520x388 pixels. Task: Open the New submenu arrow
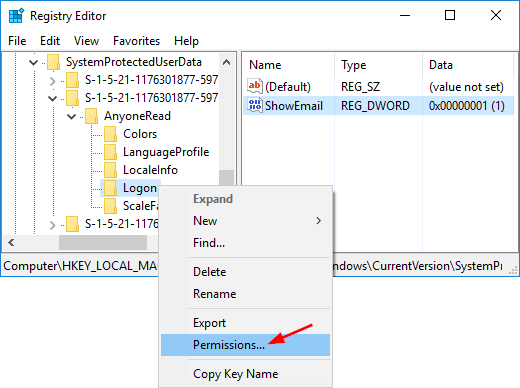pyautogui.click(x=318, y=221)
